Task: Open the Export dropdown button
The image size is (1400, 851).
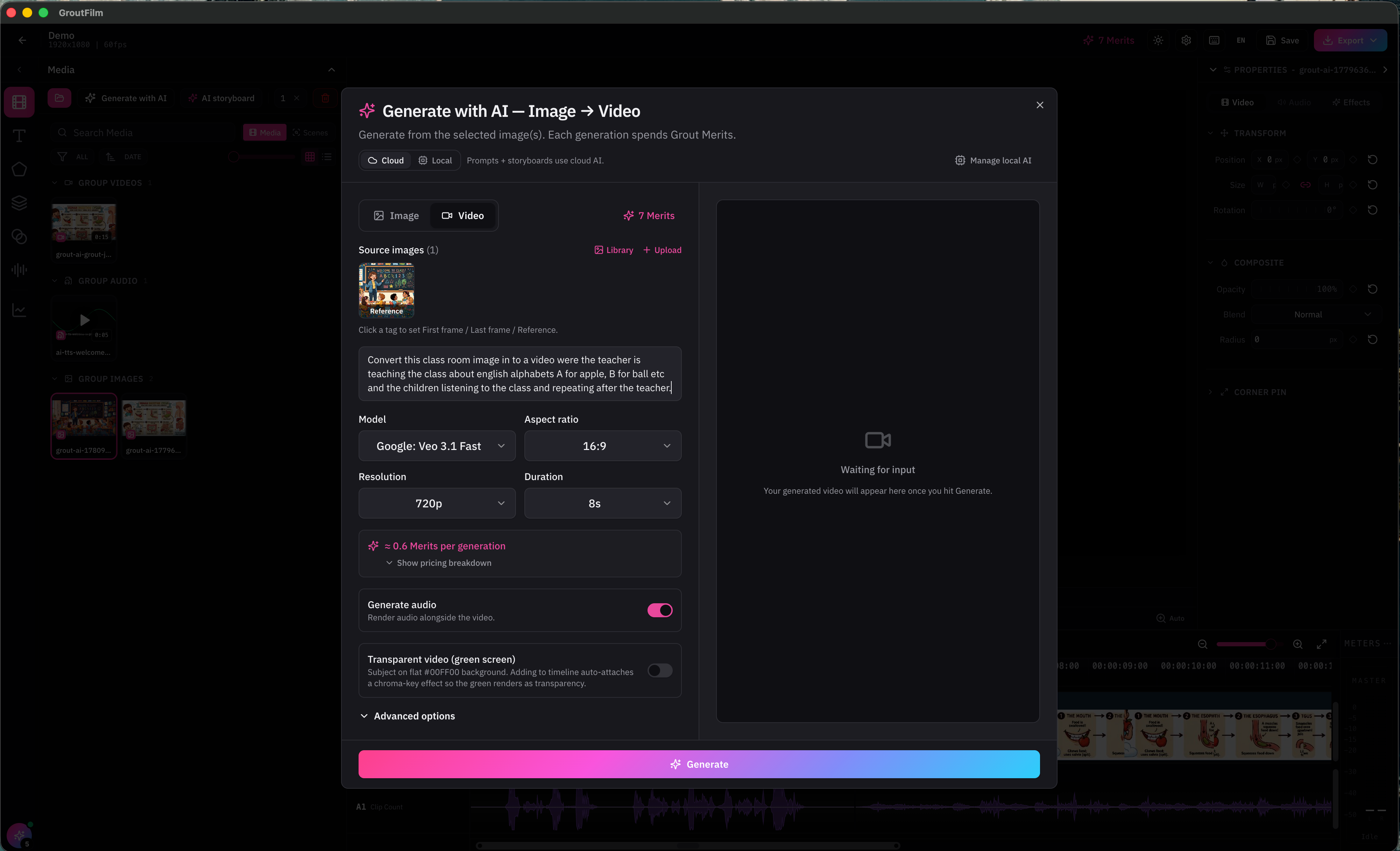Action: 1350,40
